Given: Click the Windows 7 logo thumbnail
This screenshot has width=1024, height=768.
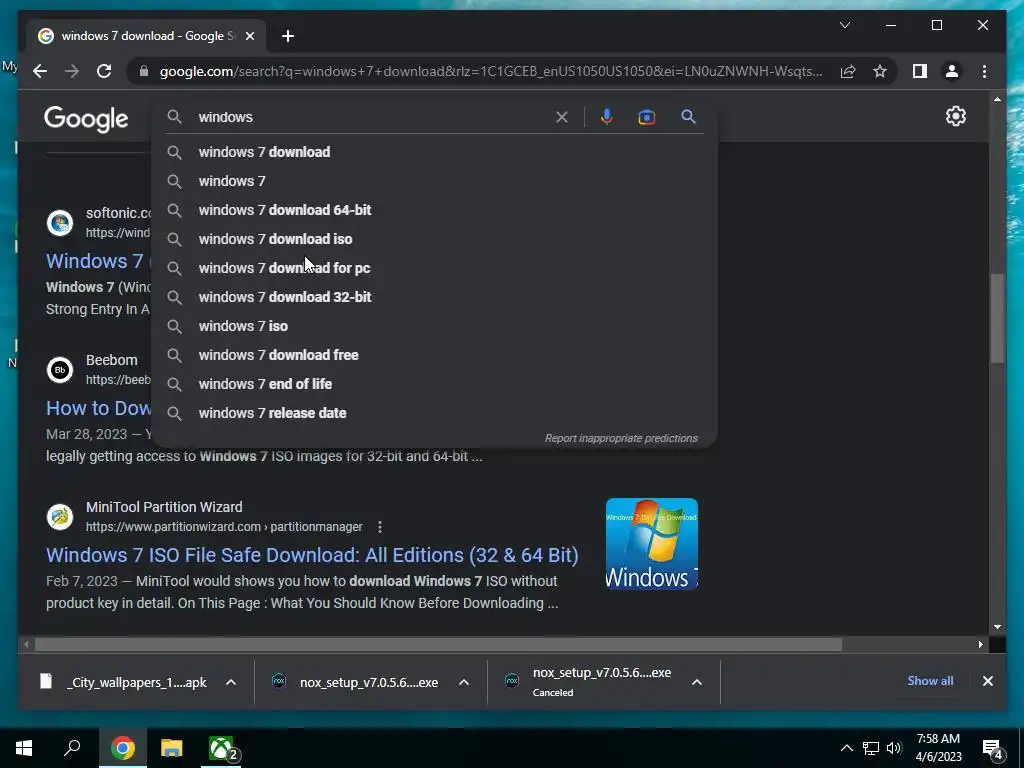Looking at the screenshot, I should [652, 544].
